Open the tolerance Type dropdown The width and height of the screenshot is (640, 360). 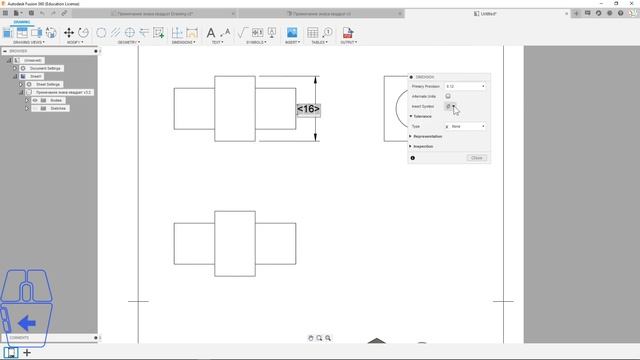point(465,127)
